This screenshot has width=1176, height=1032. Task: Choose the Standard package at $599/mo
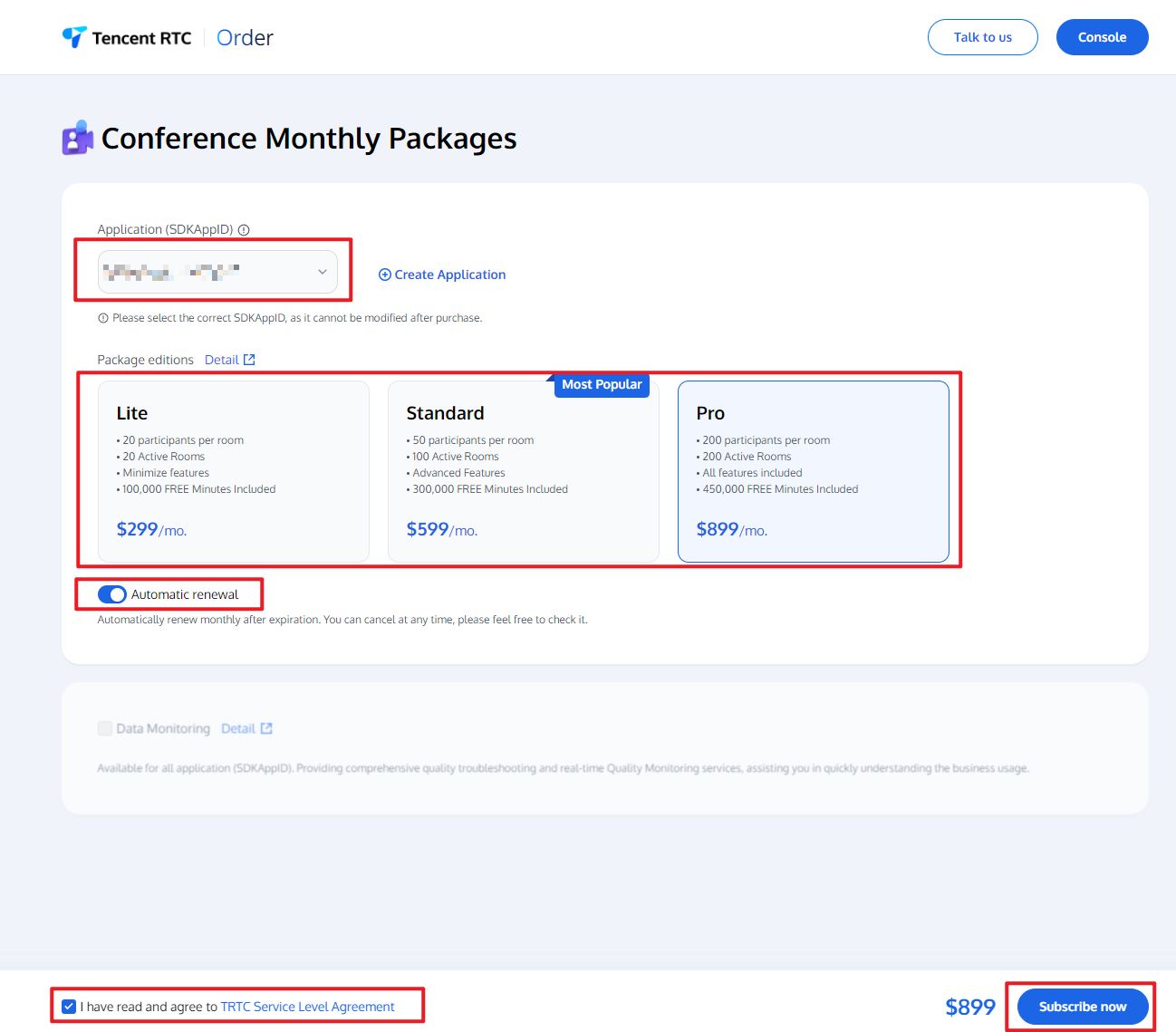pos(523,471)
